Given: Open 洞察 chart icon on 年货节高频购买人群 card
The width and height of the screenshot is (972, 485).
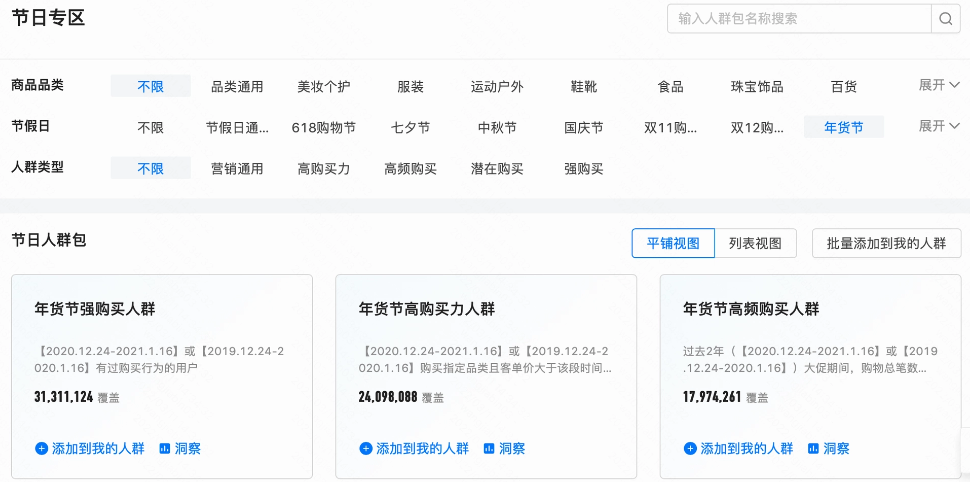Looking at the screenshot, I should 813,449.
